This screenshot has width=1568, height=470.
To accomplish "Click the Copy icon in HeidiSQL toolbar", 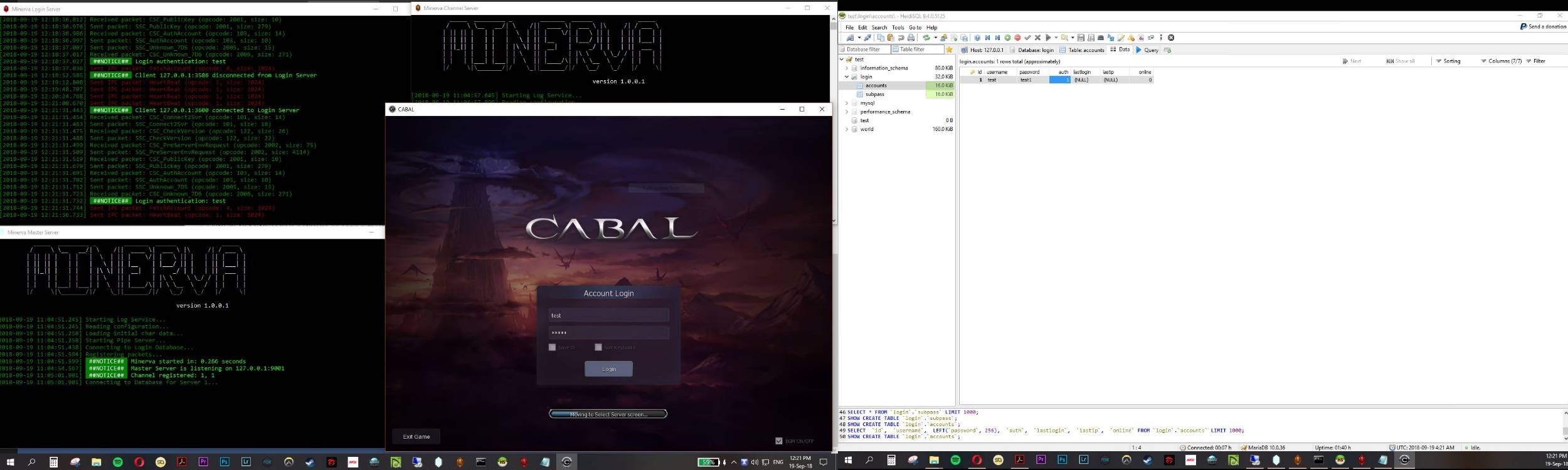I will coord(881,38).
